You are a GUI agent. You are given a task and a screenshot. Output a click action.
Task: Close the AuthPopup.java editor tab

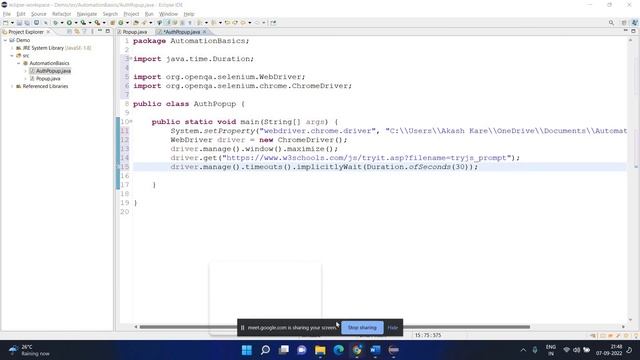(x=205, y=32)
